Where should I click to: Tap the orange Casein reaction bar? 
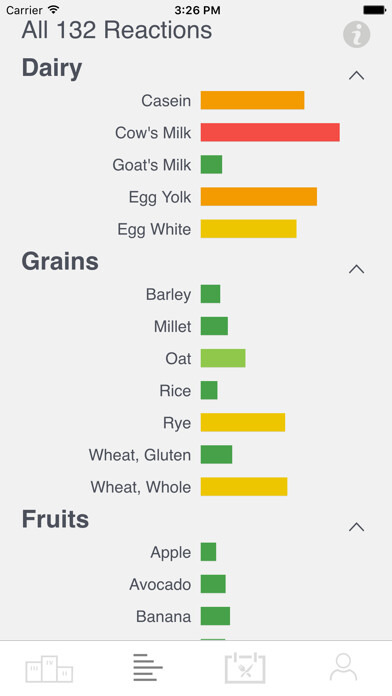tap(252, 100)
